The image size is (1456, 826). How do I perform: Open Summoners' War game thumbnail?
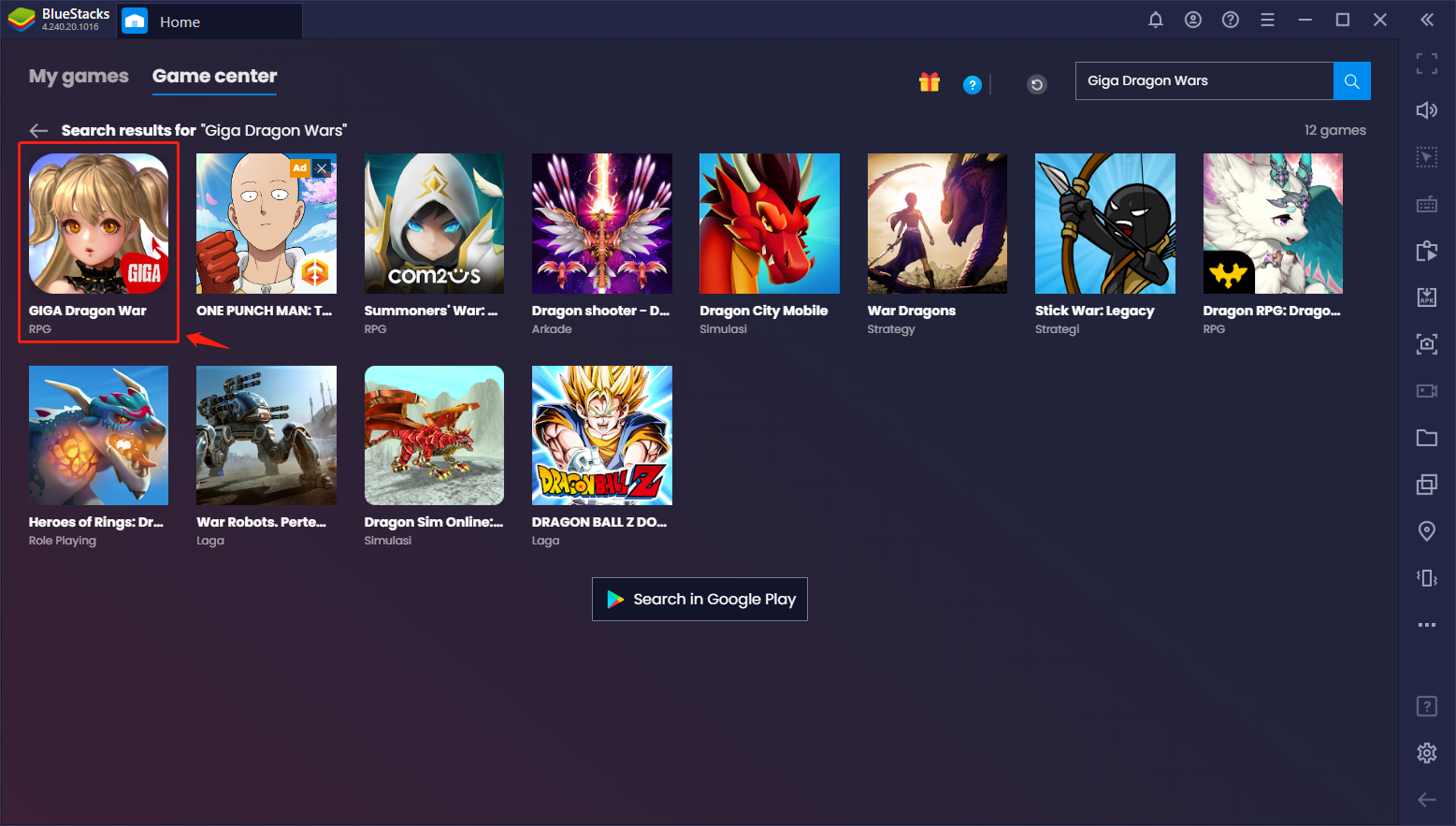[435, 224]
